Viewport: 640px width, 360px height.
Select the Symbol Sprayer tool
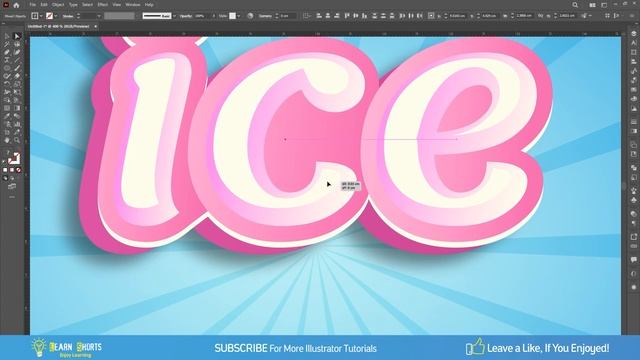[7, 124]
